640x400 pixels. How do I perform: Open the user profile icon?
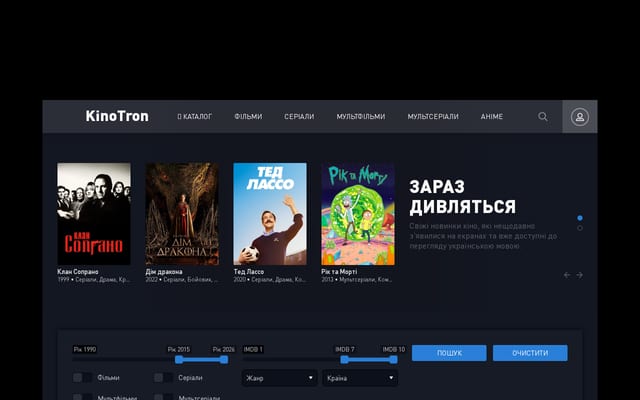580,117
